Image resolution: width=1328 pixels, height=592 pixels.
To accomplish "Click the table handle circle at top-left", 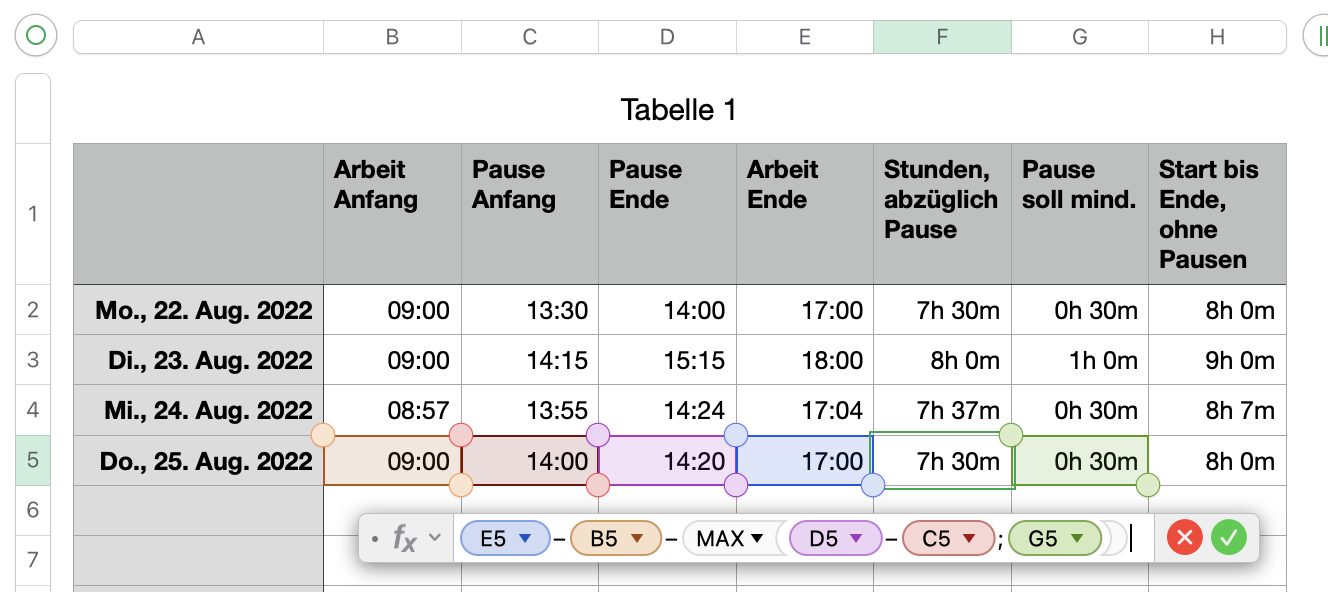I will [x=36, y=37].
